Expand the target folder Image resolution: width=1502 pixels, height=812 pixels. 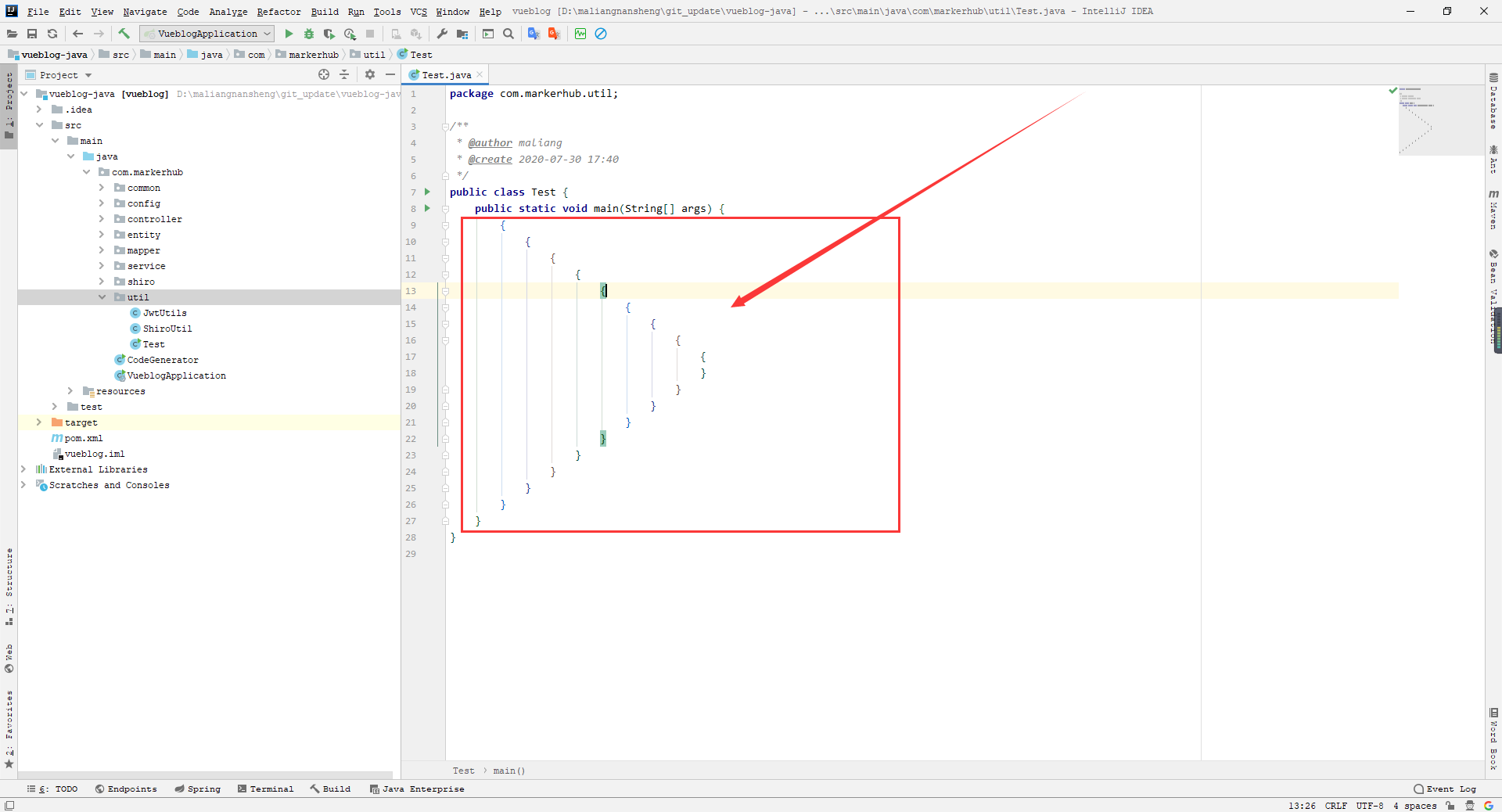[39, 422]
